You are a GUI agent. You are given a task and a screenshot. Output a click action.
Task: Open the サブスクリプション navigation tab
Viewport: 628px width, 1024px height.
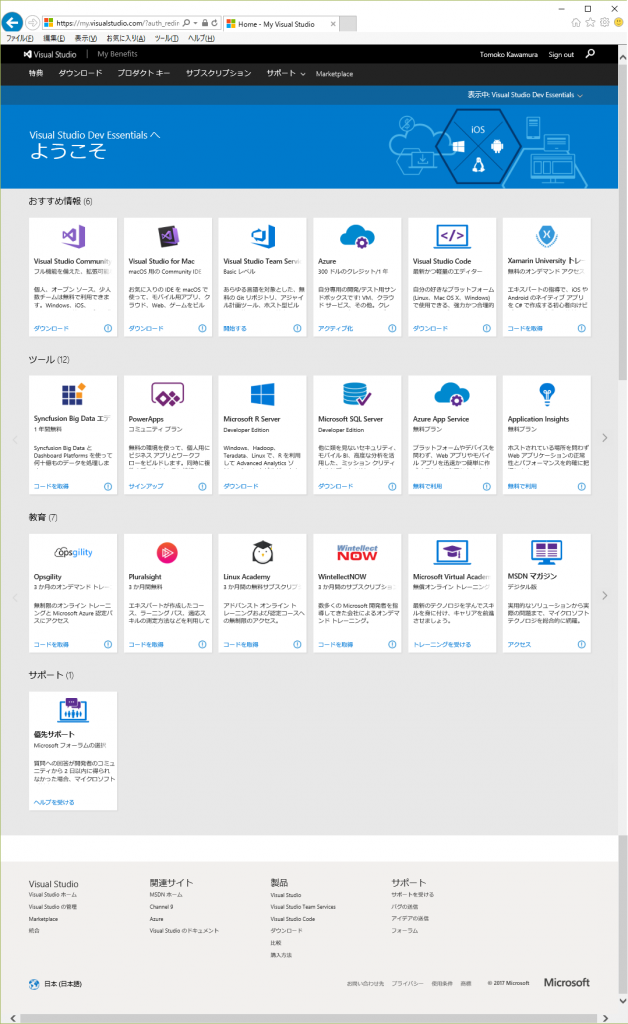(x=218, y=73)
